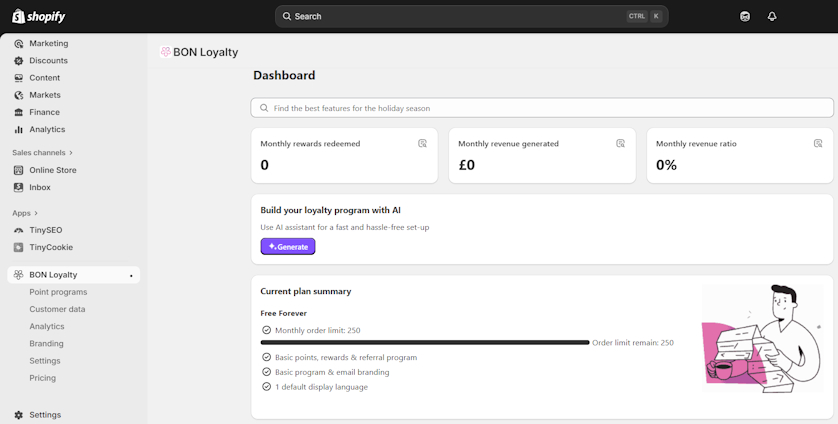Click the Marketing icon in sidebar
This screenshot has height=424, width=838.
pyautogui.click(x=19, y=43)
